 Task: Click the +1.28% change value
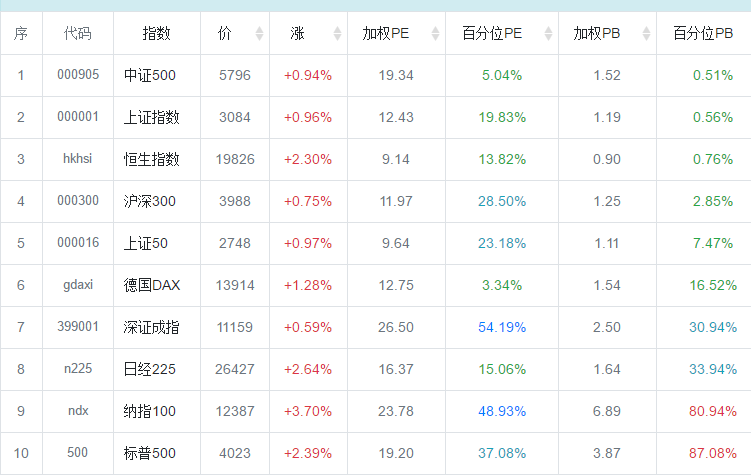pos(308,285)
